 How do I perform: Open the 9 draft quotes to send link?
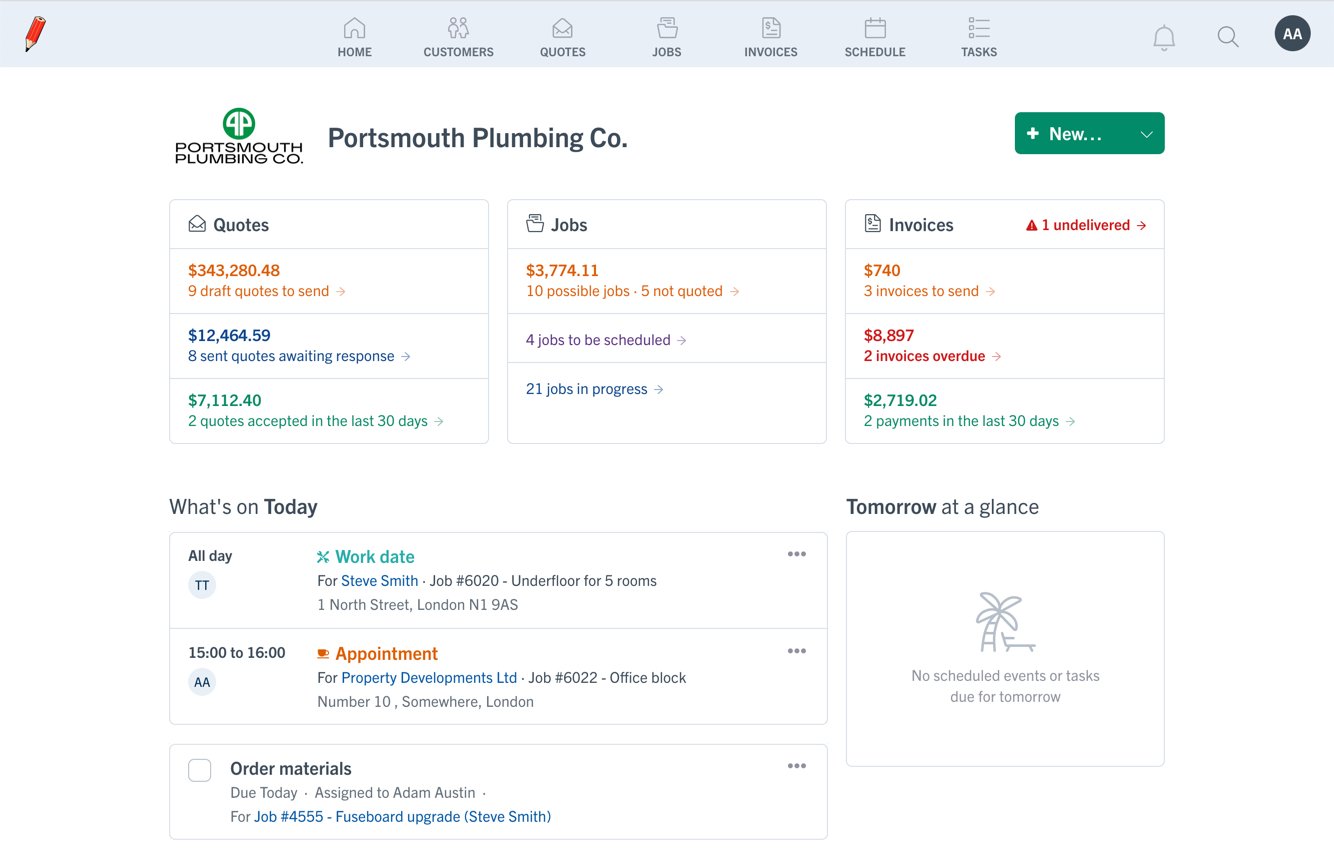[258, 291]
